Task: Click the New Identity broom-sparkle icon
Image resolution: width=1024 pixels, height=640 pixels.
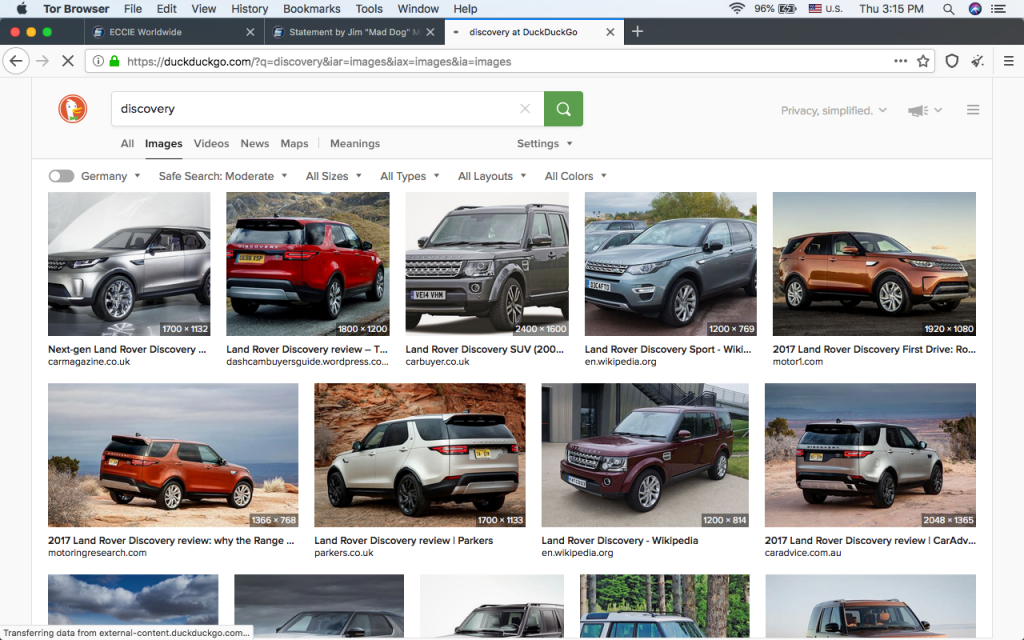Action: [x=978, y=61]
